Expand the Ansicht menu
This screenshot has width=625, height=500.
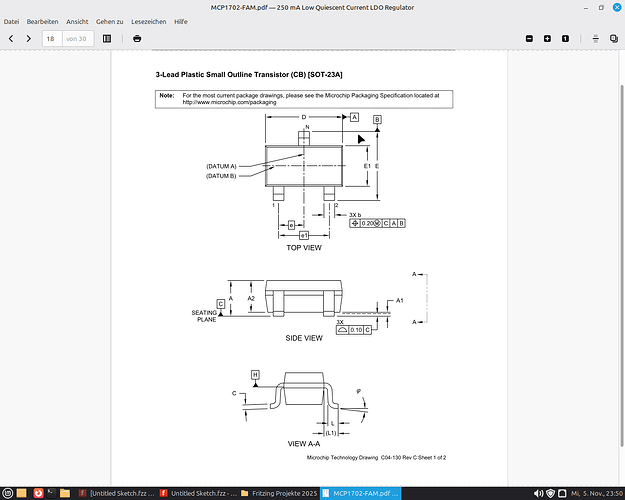[77, 21]
